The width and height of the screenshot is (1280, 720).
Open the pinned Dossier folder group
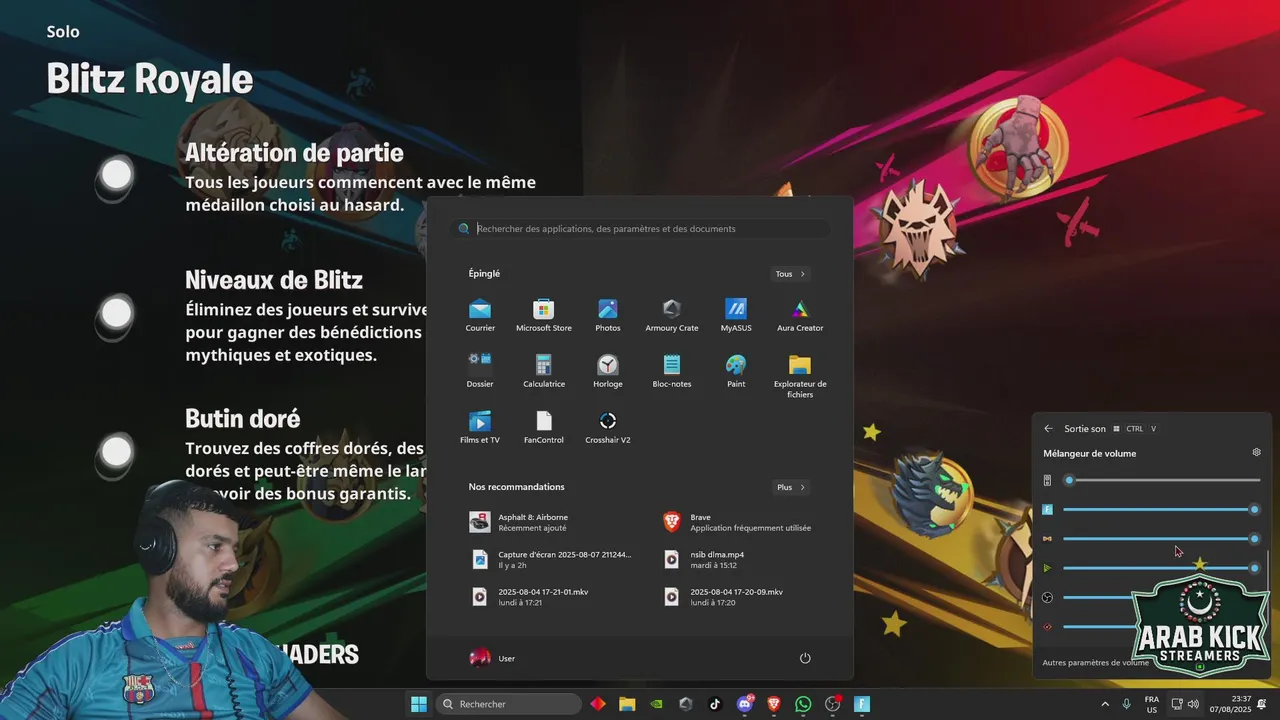[x=480, y=372]
